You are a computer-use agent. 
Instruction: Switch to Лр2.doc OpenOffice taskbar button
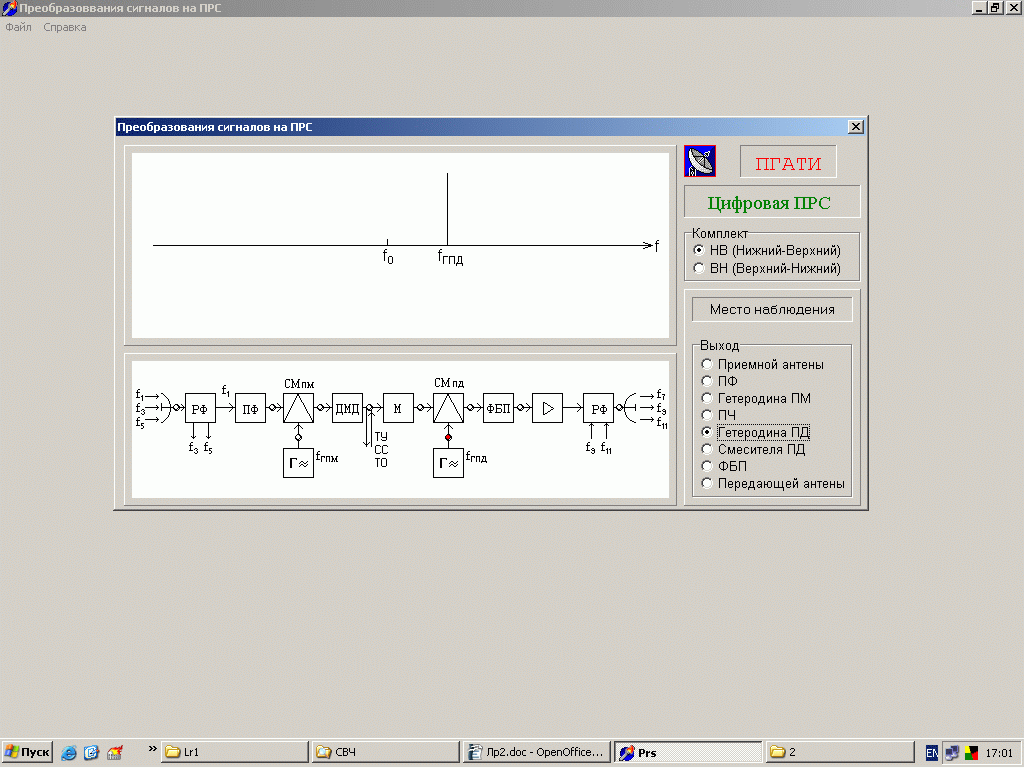coord(536,752)
